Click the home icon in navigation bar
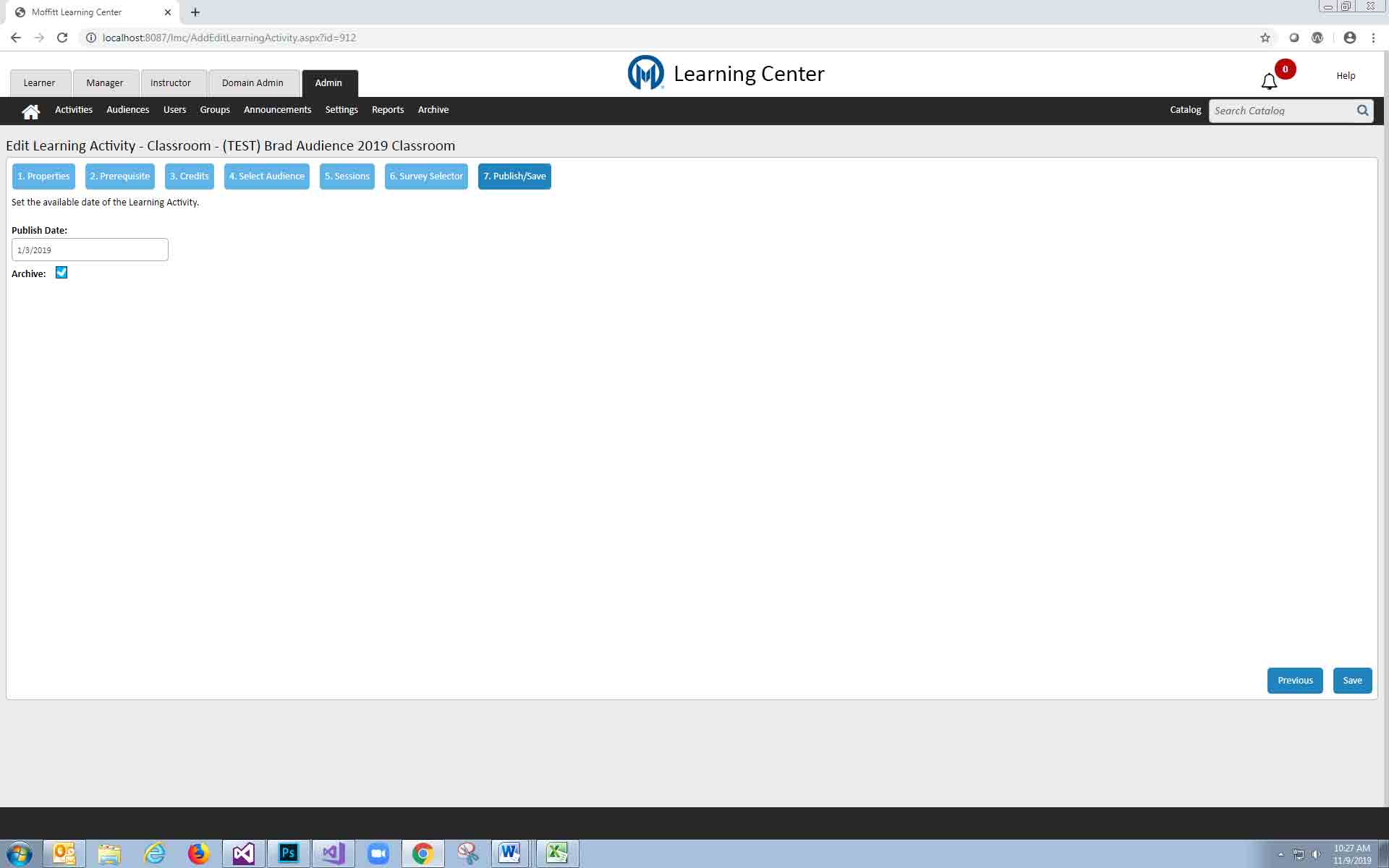1389x868 pixels. pos(30,111)
